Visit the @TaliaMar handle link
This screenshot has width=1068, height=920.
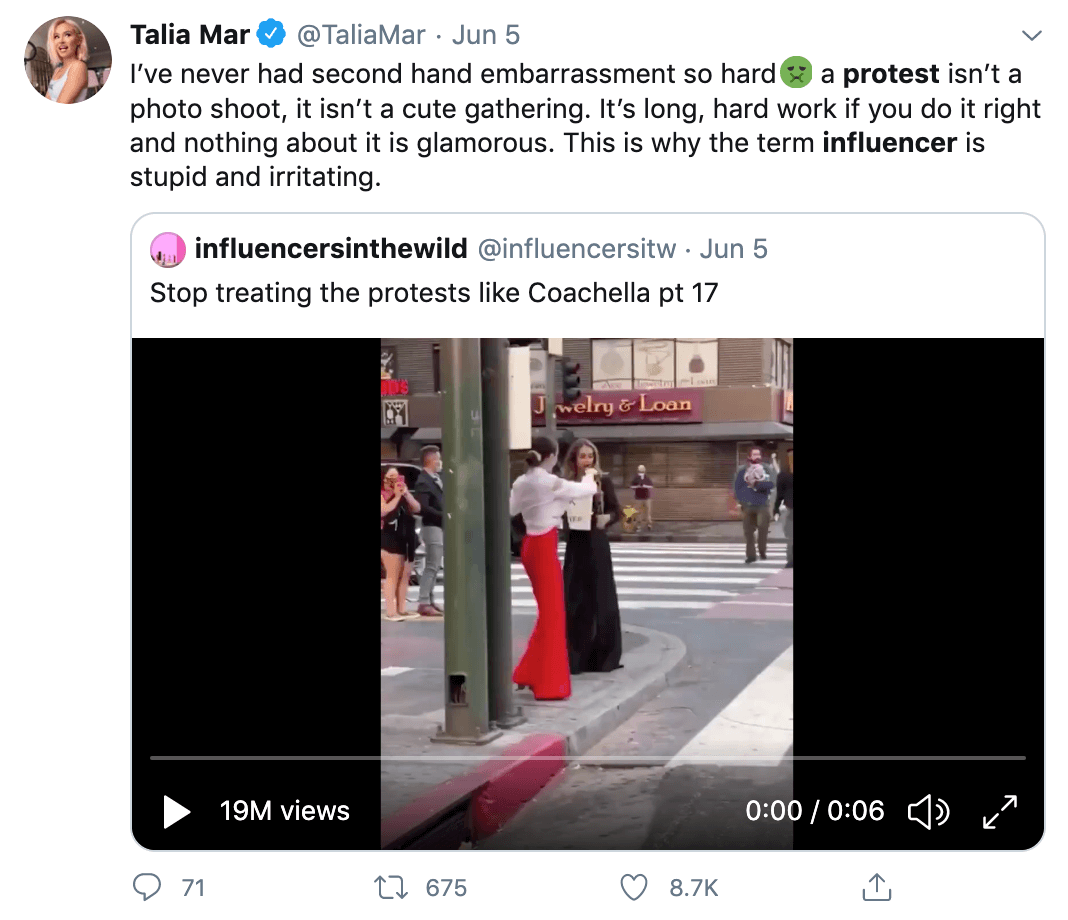(x=361, y=35)
